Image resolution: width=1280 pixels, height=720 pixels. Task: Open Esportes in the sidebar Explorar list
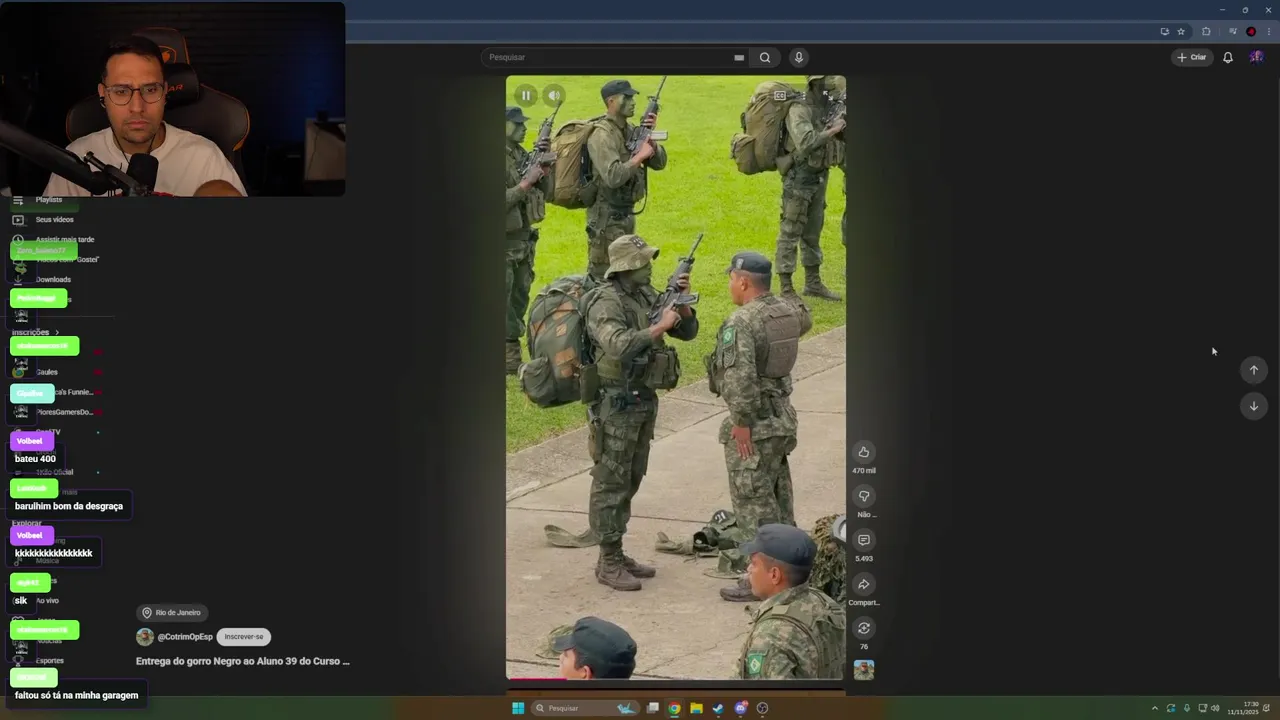[x=50, y=660]
